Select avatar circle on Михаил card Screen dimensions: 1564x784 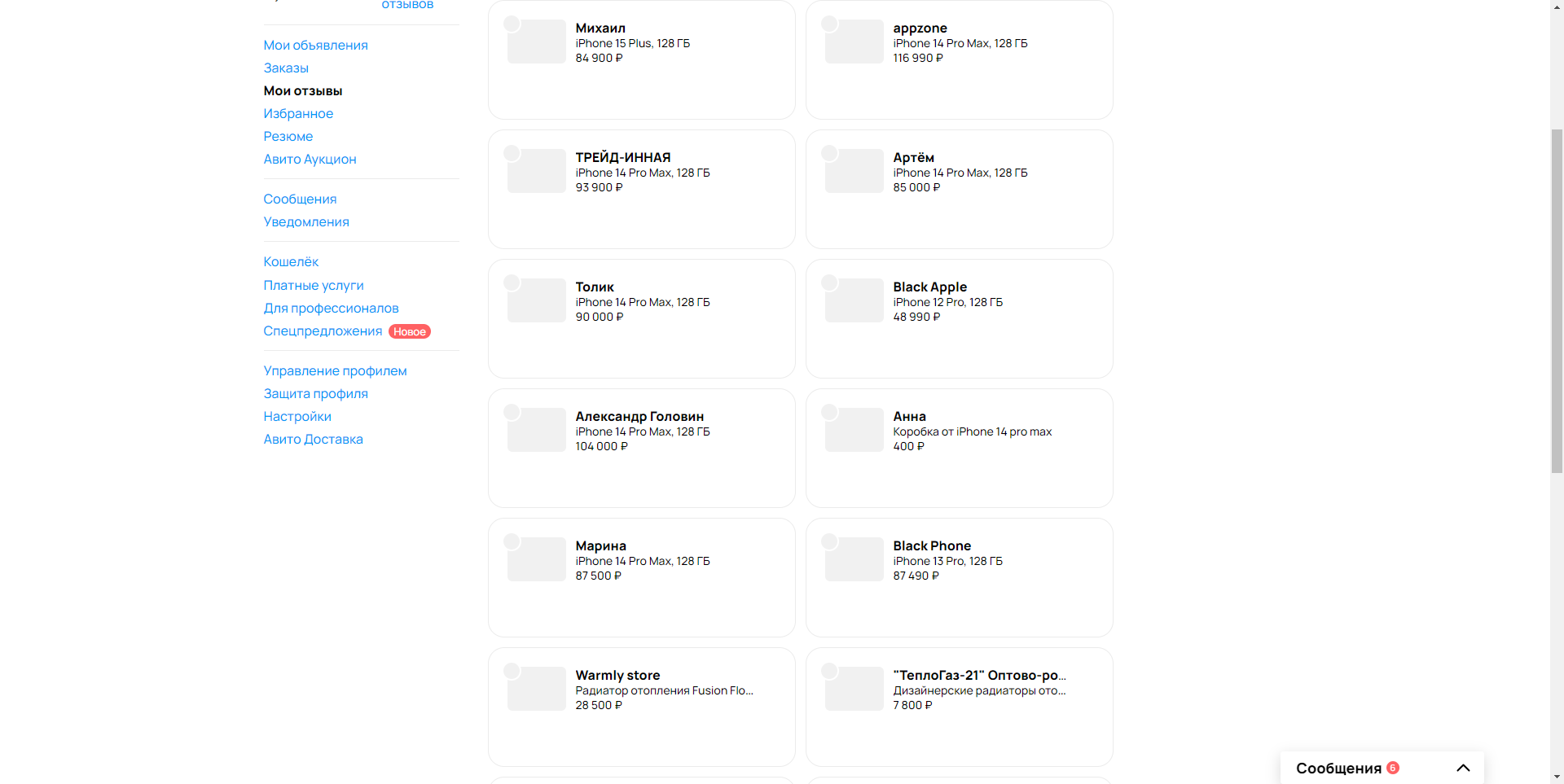512,24
